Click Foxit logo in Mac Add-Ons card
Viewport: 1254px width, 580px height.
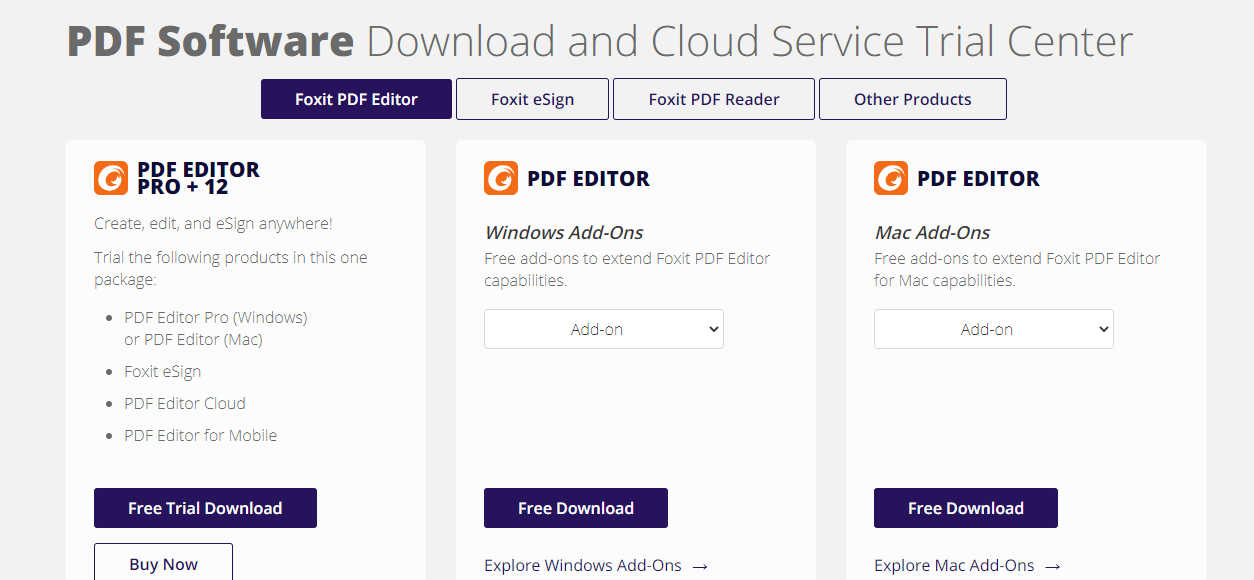(x=891, y=178)
